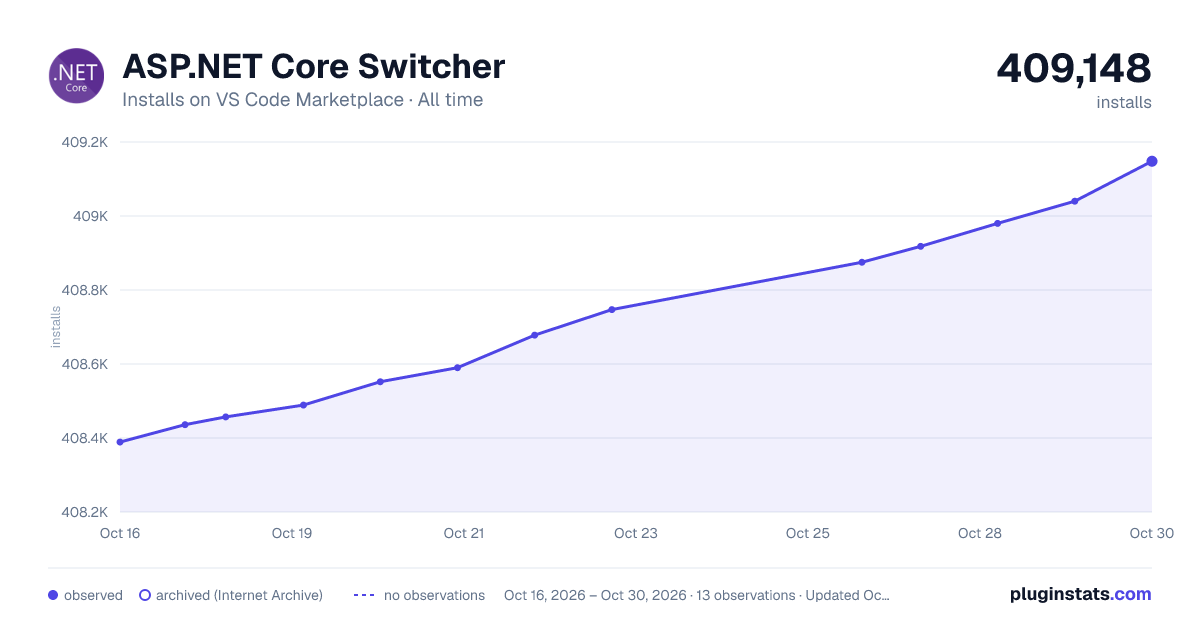Image resolution: width=1200 pixels, height=630 pixels.
Task: Click the no observations legend label
Action: [x=434, y=595]
